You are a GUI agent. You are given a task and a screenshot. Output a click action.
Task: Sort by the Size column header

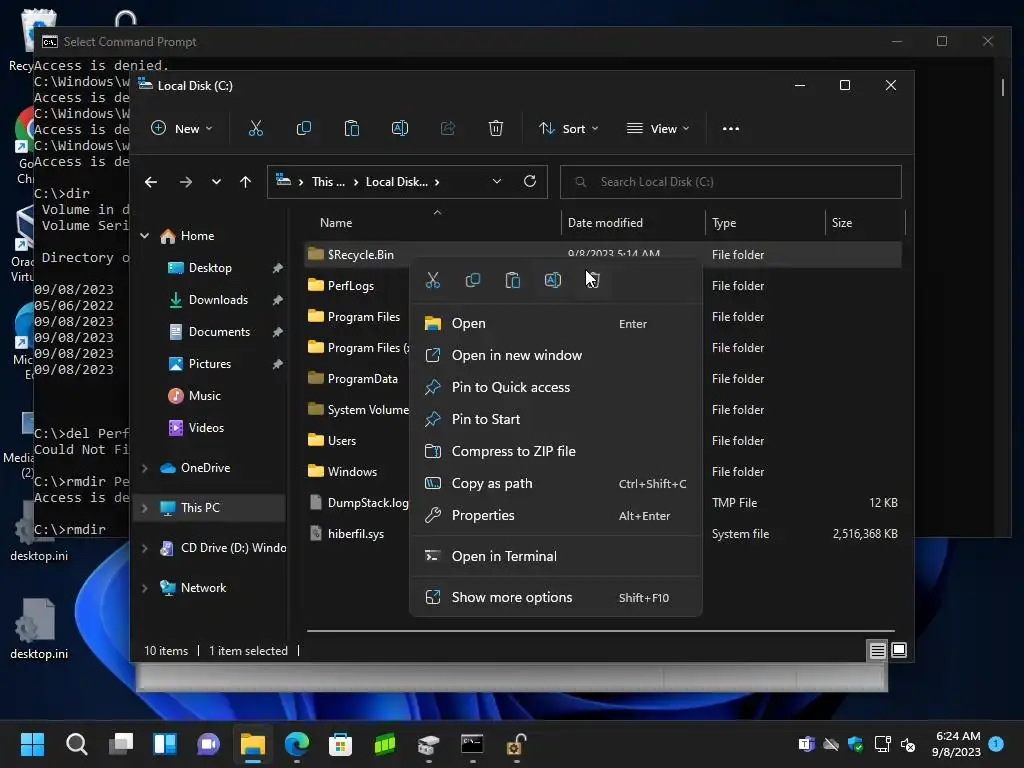click(x=842, y=223)
